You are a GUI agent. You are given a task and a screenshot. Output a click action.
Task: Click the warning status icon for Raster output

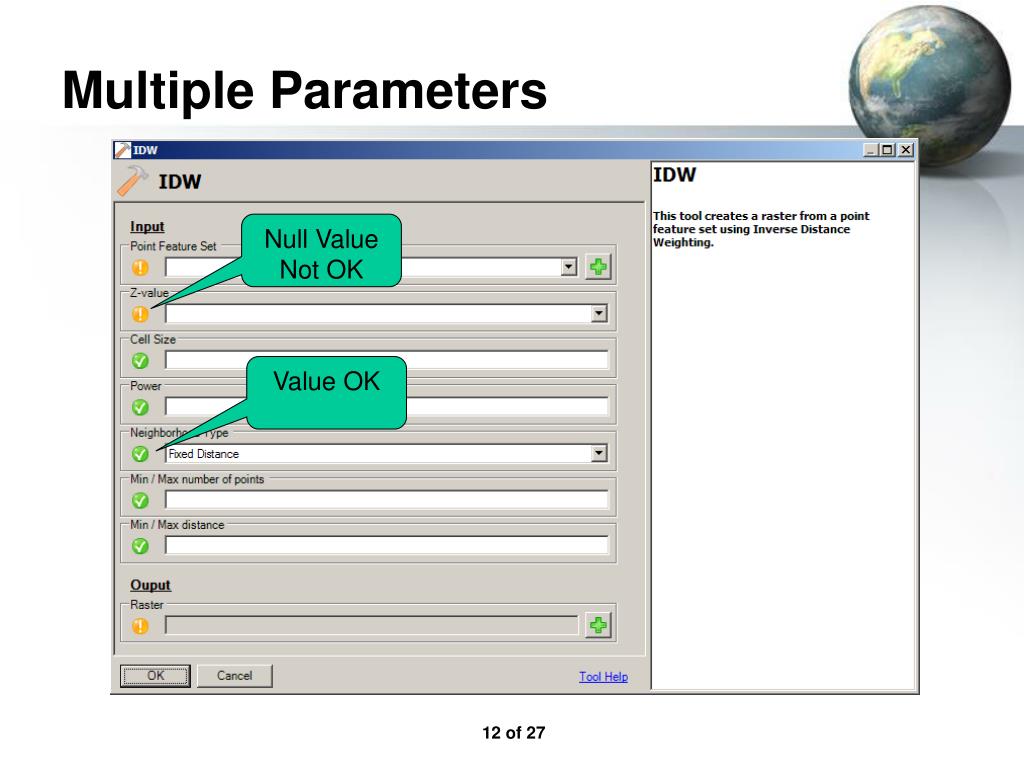[x=140, y=626]
